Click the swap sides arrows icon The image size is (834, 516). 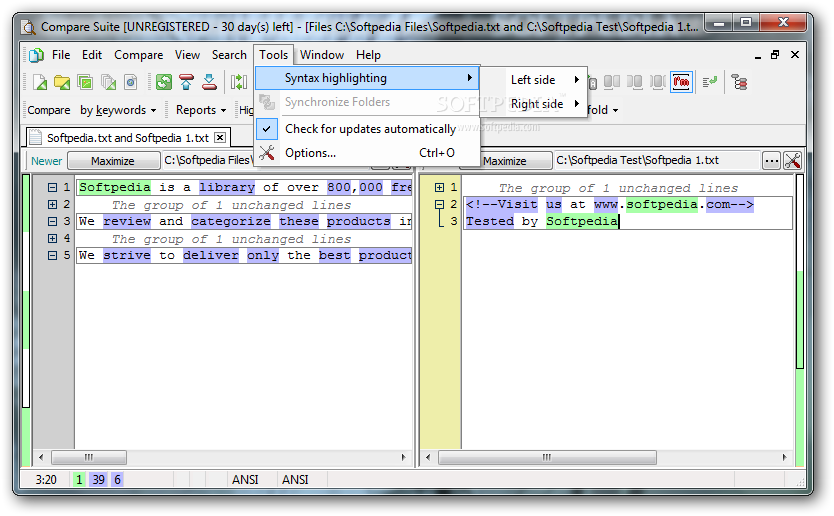[239, 82]
